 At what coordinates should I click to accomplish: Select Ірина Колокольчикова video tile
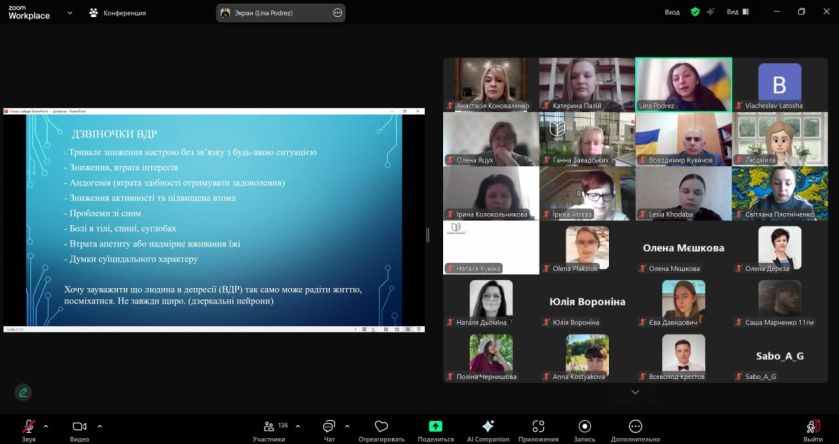coord(491,193)
